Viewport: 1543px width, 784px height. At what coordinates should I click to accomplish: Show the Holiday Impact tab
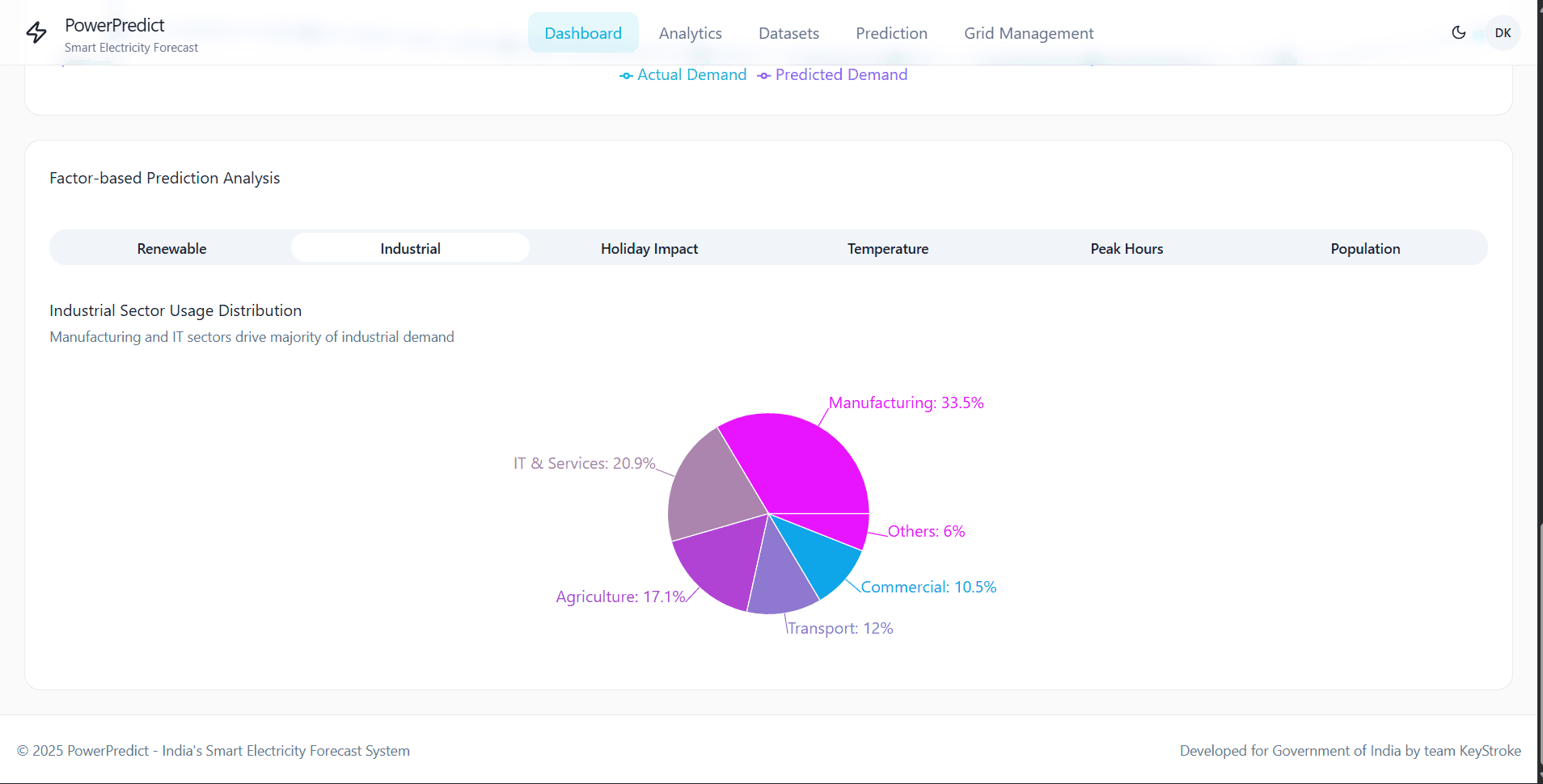click(649, 248)
